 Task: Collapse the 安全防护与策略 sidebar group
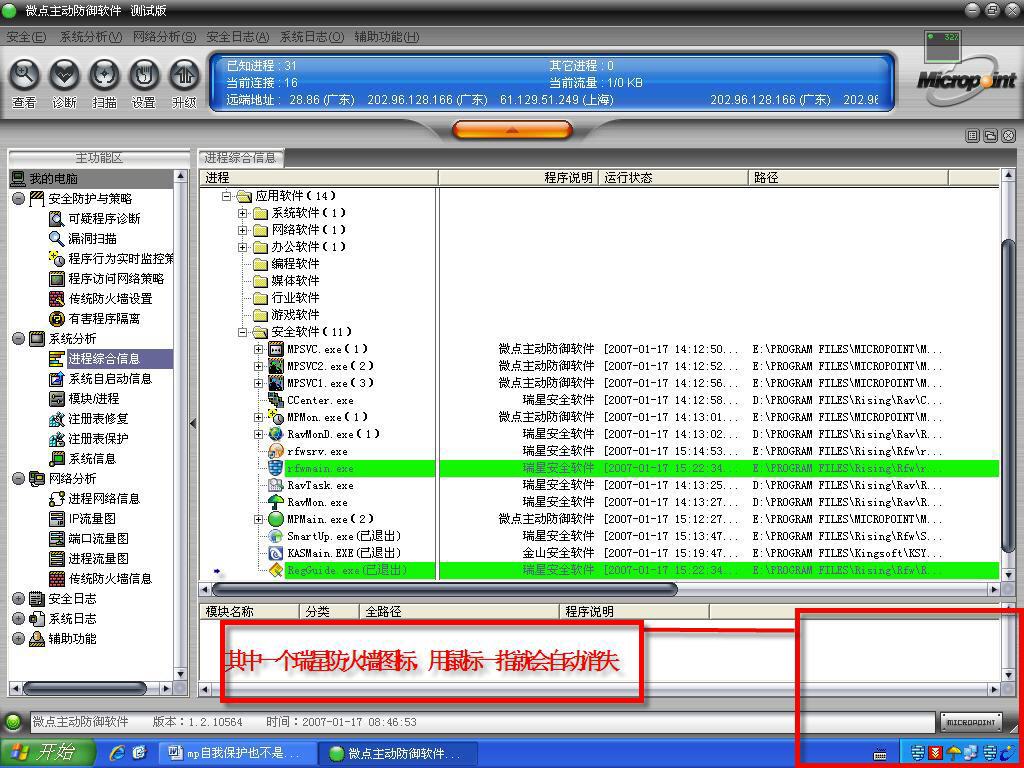pos(18,199)
